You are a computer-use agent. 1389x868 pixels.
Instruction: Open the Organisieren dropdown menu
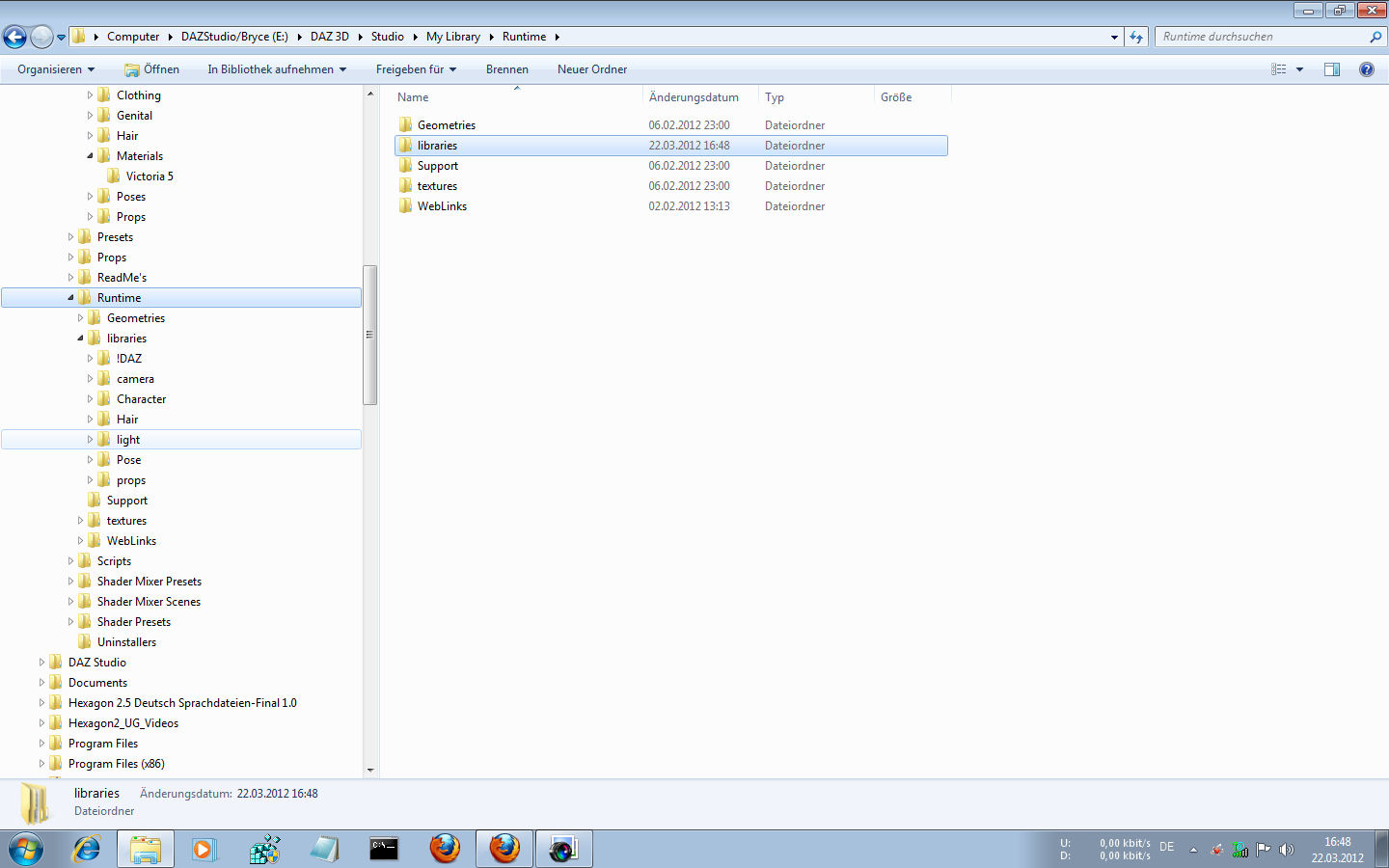tap(56, 69)
